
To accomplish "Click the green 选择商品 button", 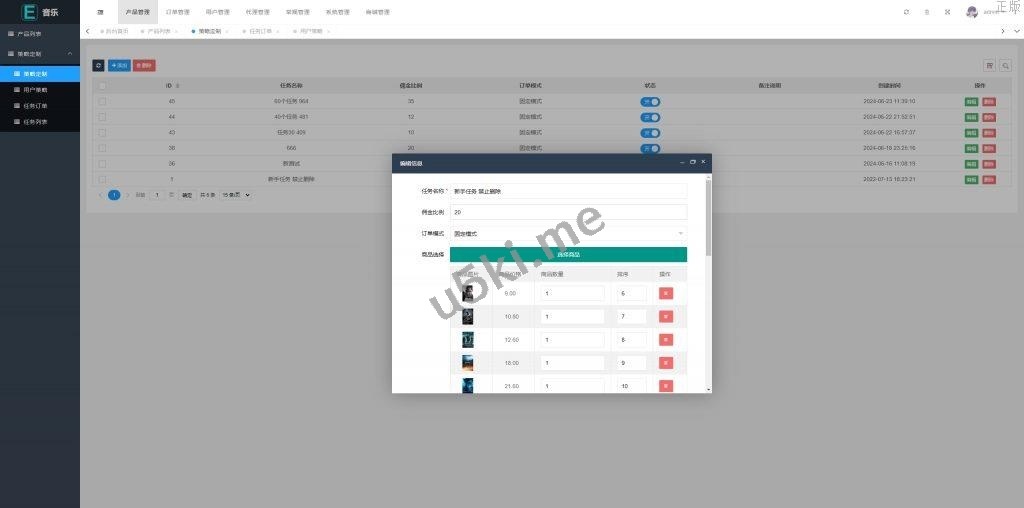I will [568, 254].
